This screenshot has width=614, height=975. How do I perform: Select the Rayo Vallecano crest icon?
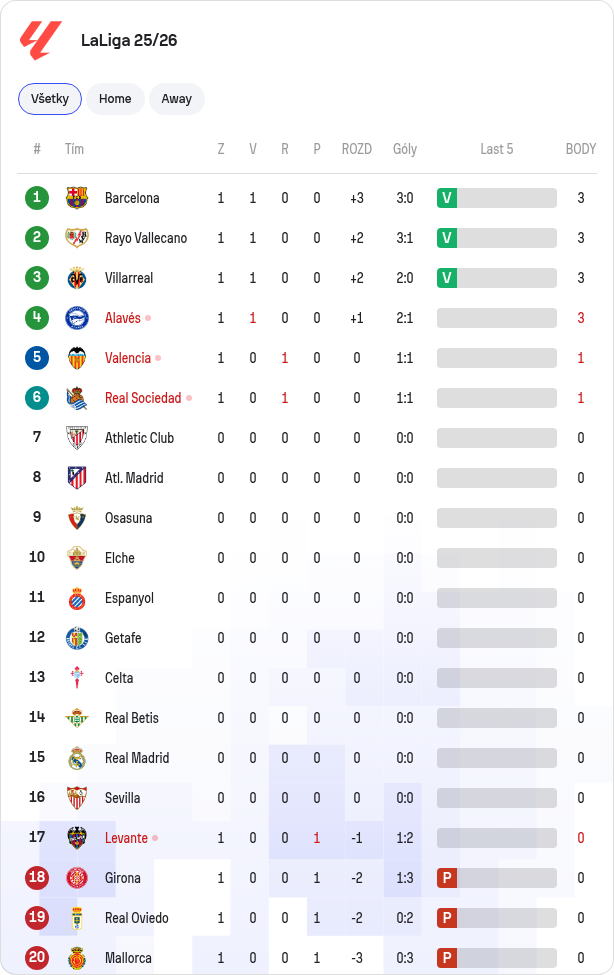pyautogui.click(x=77, y=238)
